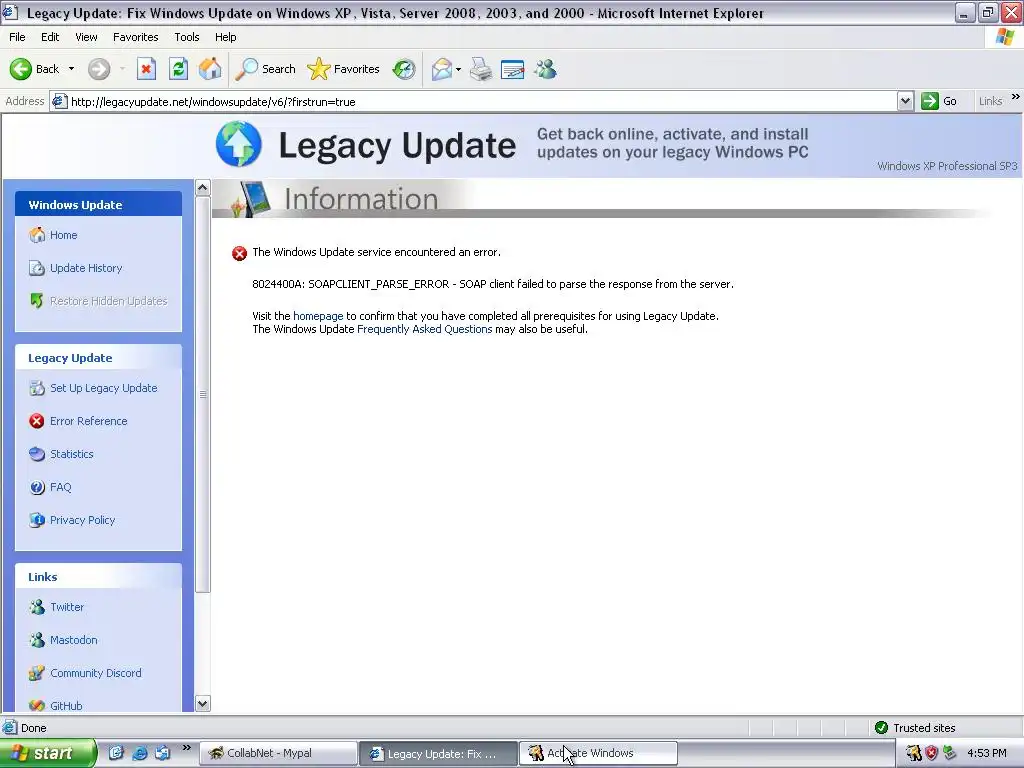Open the History toolbar icon
This screenshot has height=768, width=1024.
[404, 69]
